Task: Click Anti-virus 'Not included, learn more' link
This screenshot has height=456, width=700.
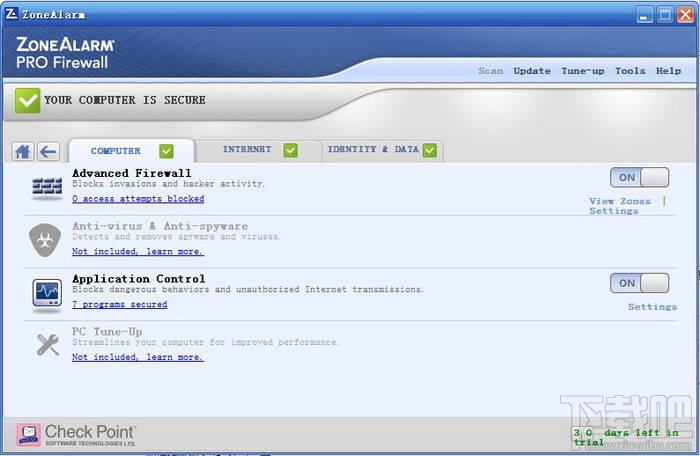Action: [x=138, y=251]
